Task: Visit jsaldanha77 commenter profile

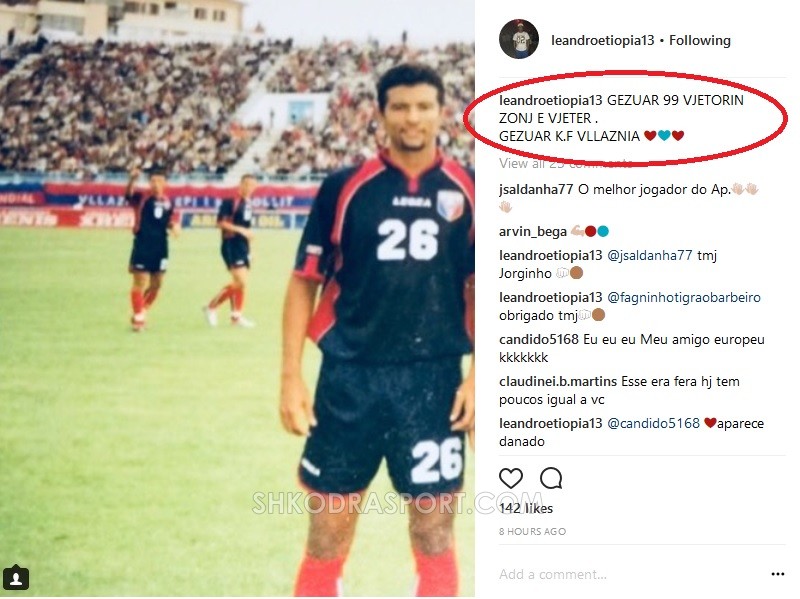Action: point(536,189)
